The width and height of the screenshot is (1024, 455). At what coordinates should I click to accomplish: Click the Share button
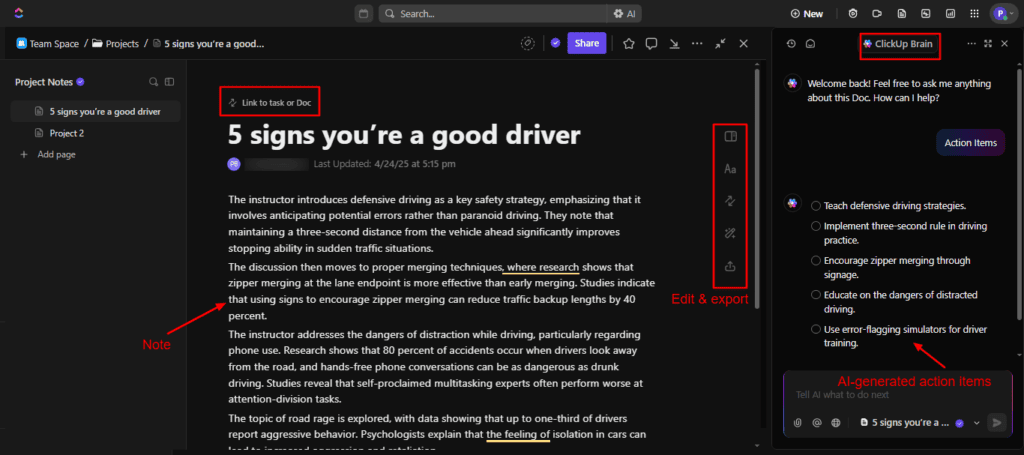tap(586, 43)
